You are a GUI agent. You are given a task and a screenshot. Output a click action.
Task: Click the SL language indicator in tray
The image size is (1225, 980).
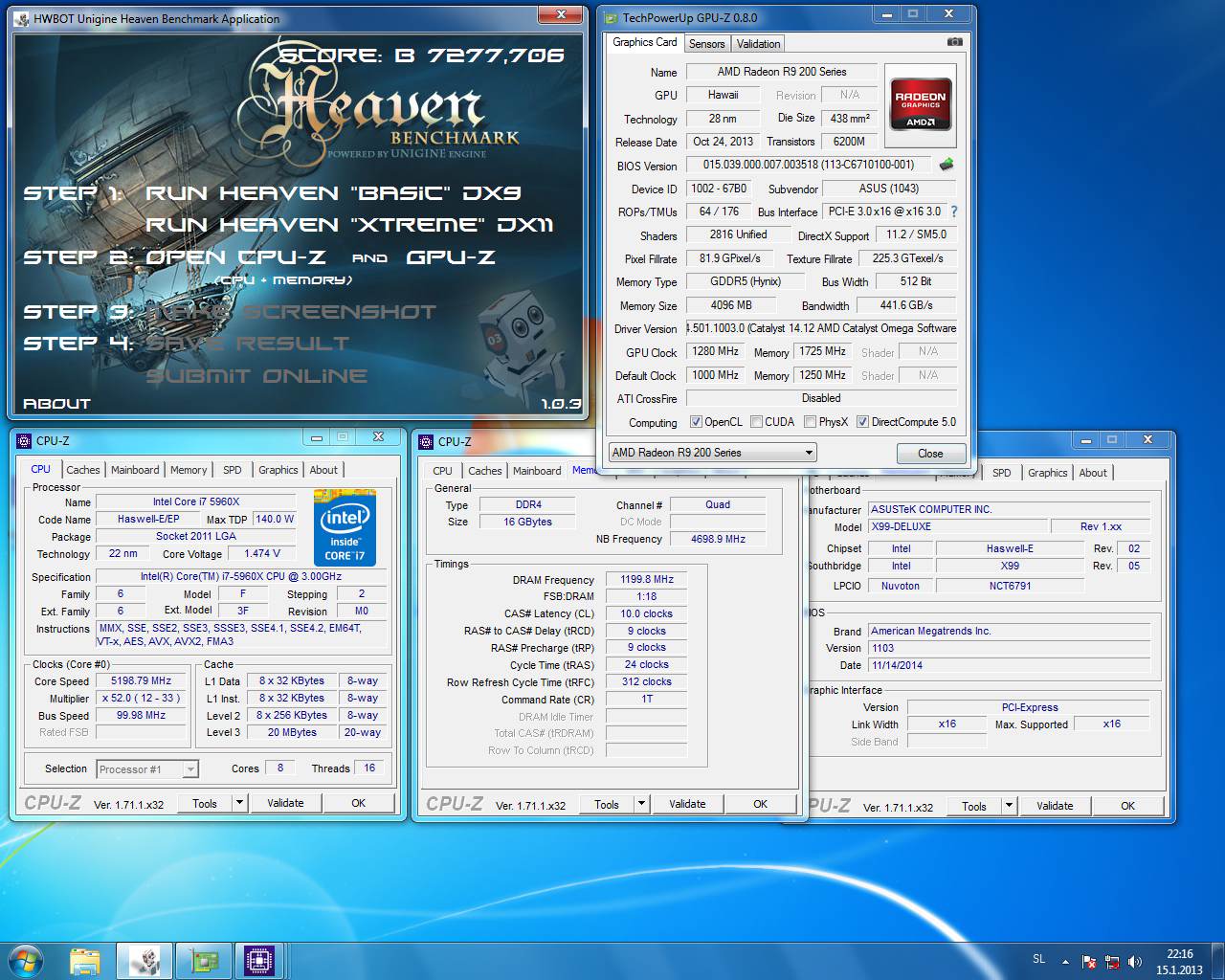[x=1039, y=958]
